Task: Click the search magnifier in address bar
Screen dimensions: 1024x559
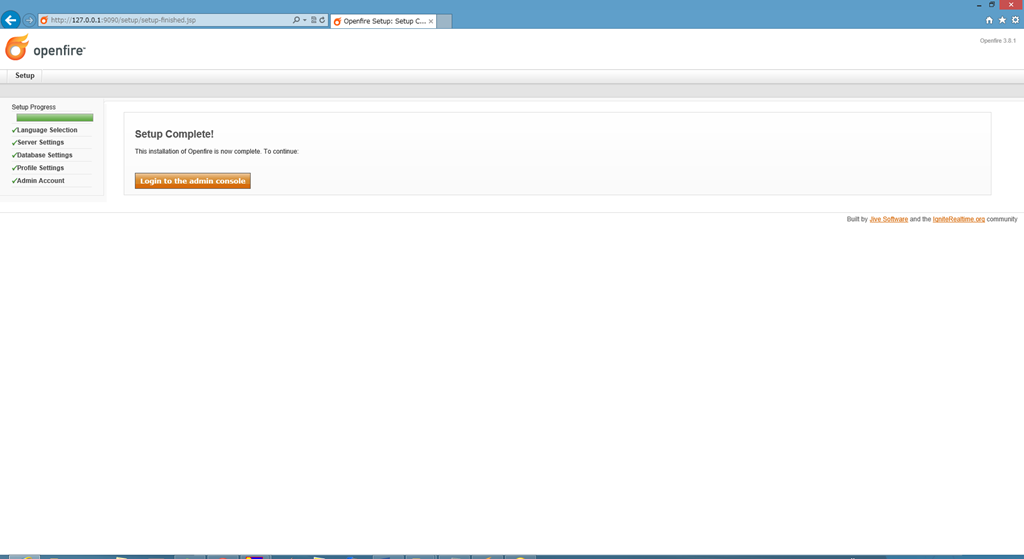Action: [296, 20]
